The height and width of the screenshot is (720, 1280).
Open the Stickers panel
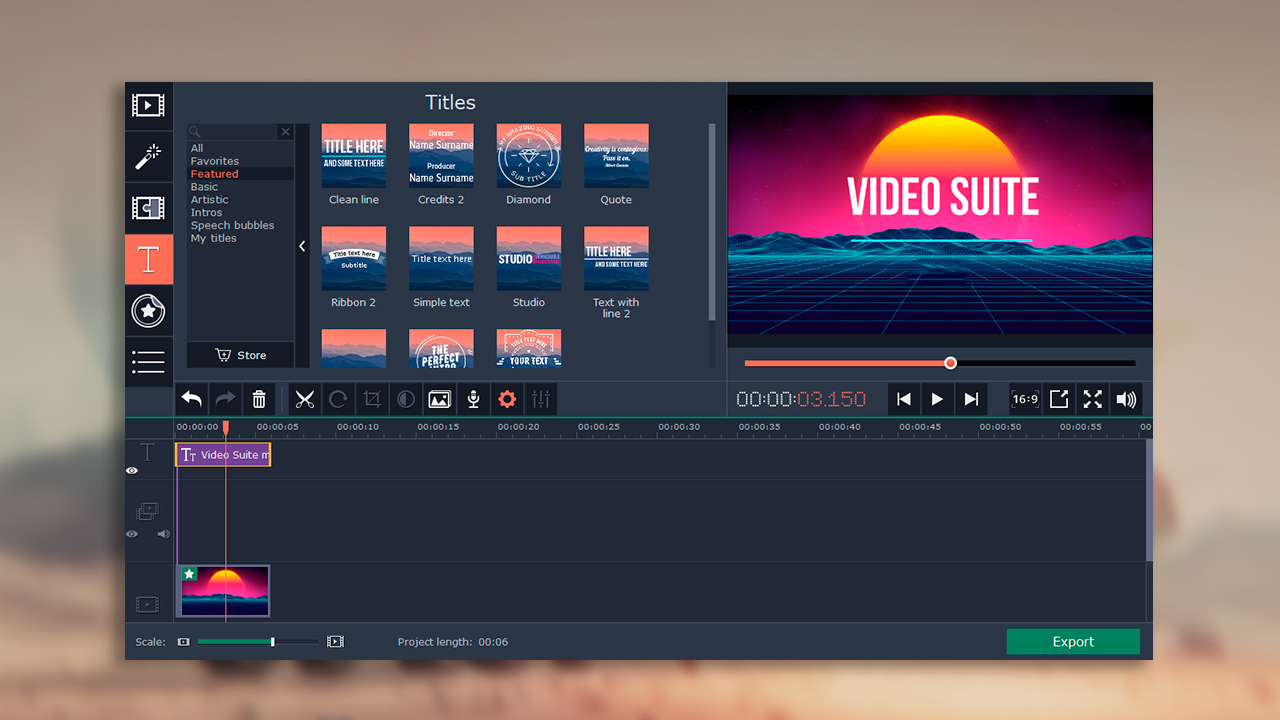(x=148, y=311)
